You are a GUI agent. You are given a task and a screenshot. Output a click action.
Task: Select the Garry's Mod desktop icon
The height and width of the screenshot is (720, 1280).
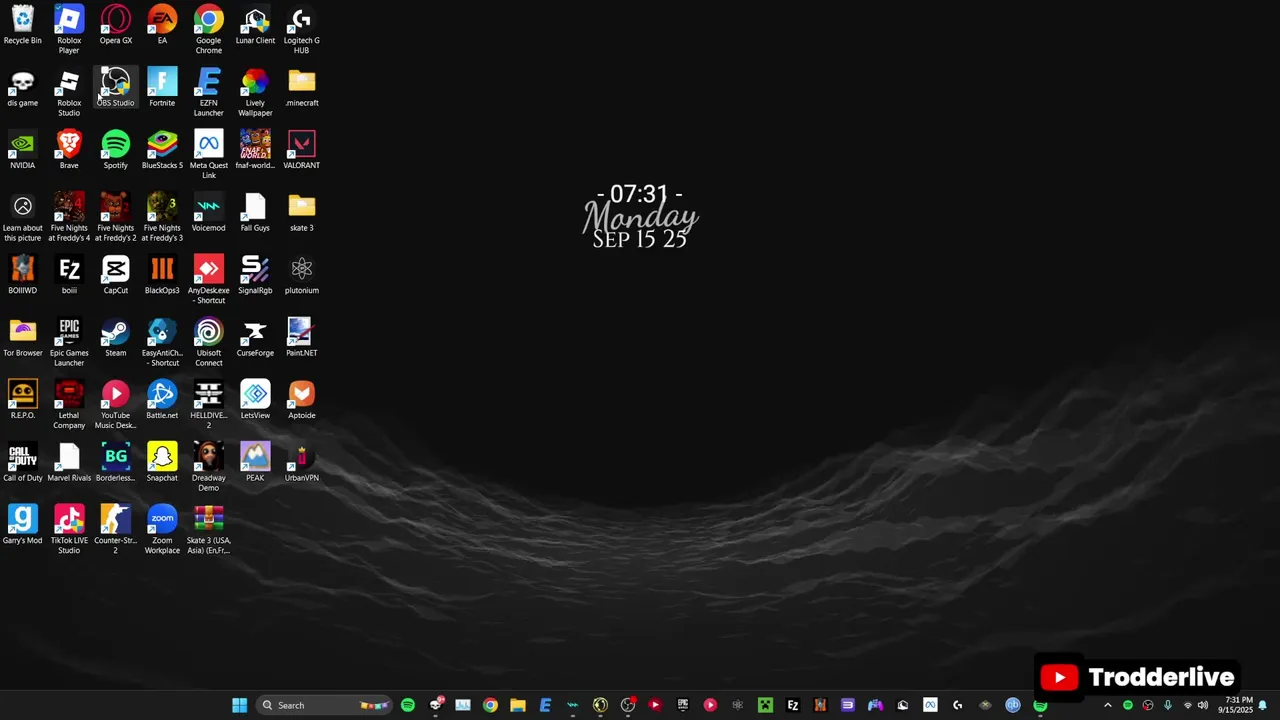pyautogui.click(x=22, y=526)
